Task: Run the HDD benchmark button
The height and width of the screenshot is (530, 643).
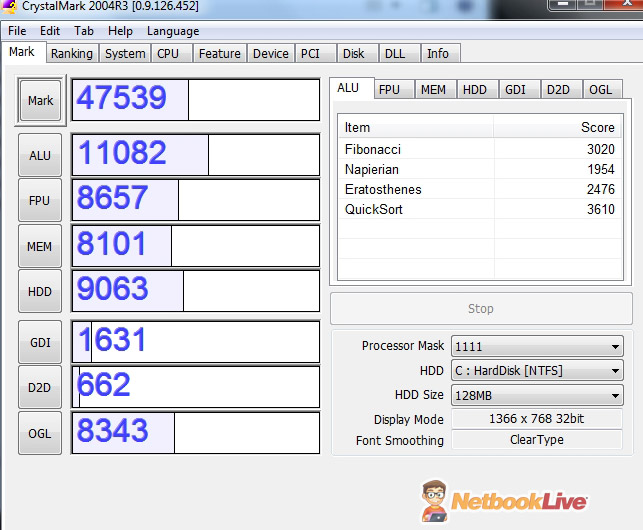Action: 40,291
